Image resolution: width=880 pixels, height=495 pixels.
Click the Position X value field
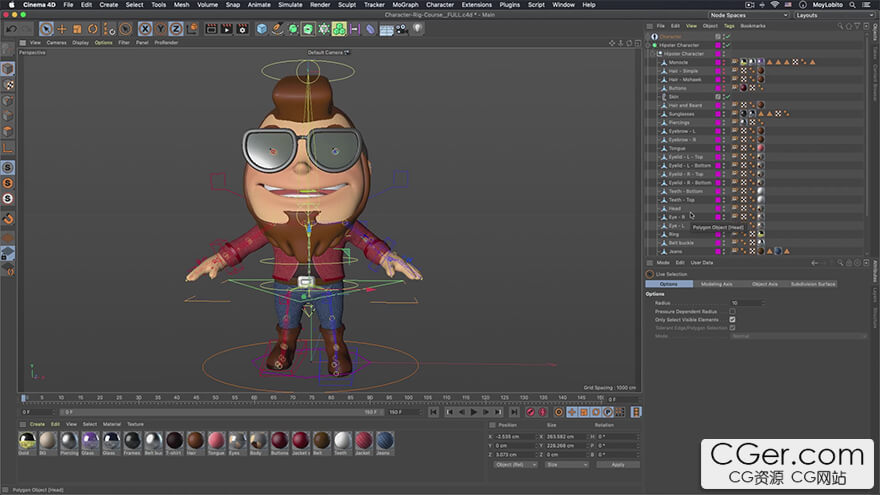pos(514,437)
